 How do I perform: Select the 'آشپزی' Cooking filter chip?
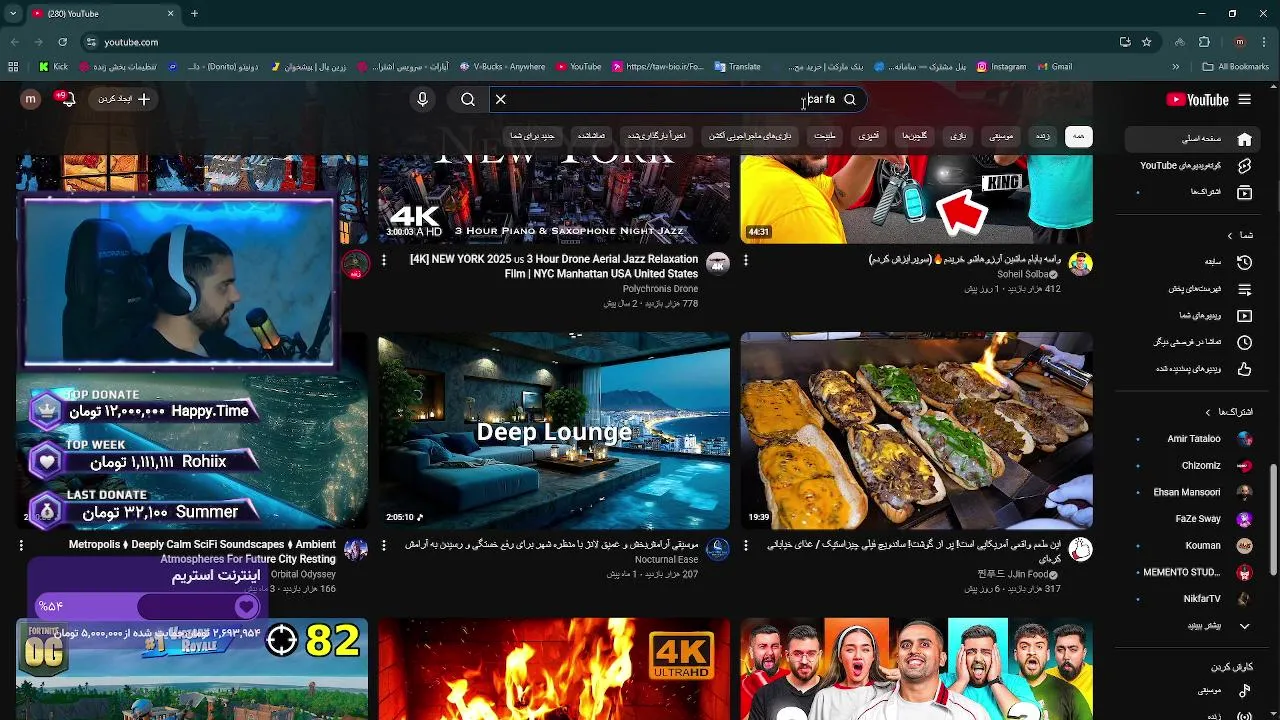click(x=868, y=136)
